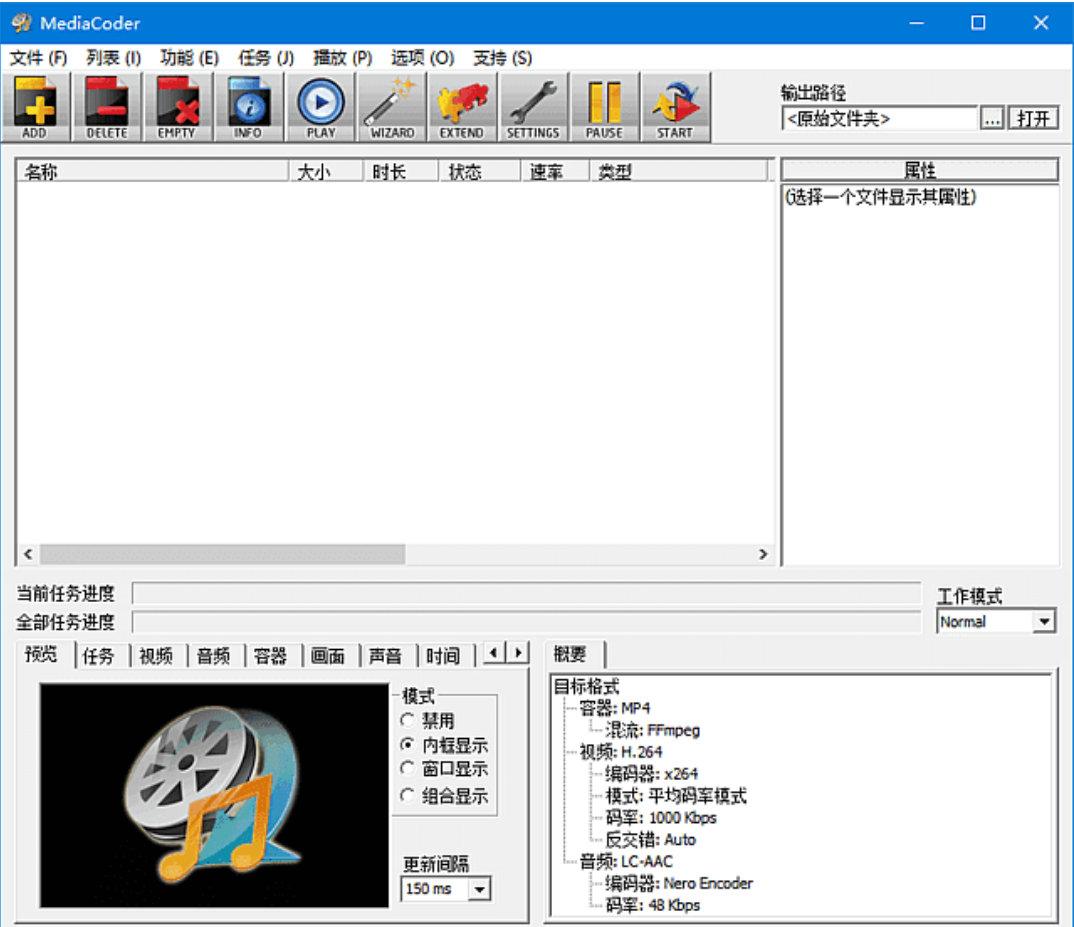Click the ADD icon to add files
The height and width of the screenshot is (927, 1074).
[35, 105]
